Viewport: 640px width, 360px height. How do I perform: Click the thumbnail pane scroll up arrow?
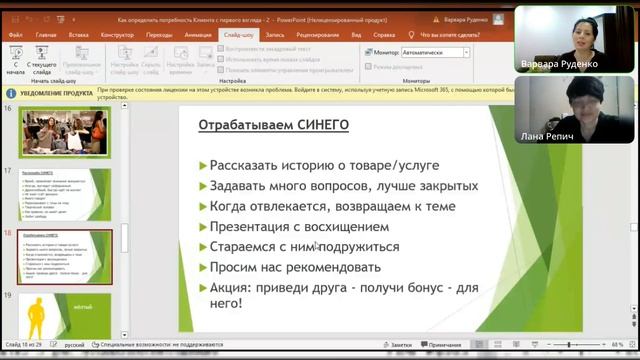pos(124,106)
